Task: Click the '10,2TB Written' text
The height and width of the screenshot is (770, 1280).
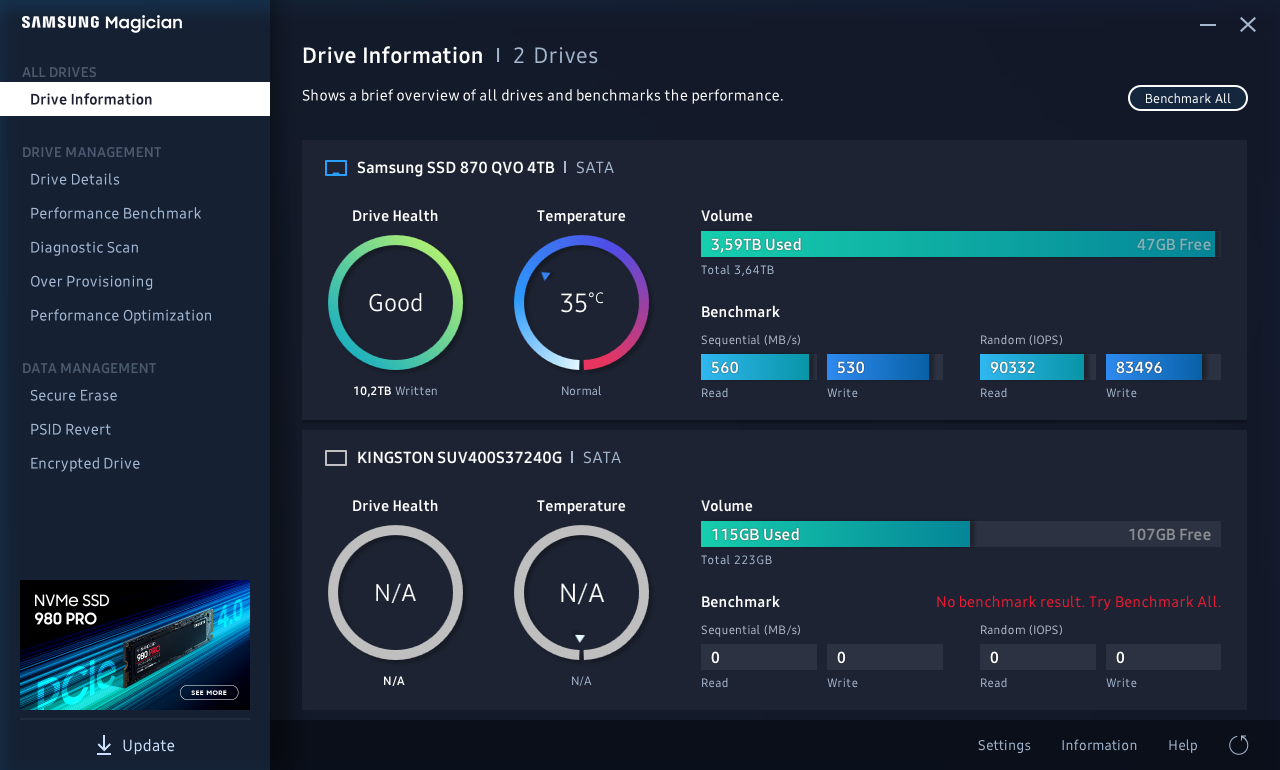Action: [x=395, y=391]
